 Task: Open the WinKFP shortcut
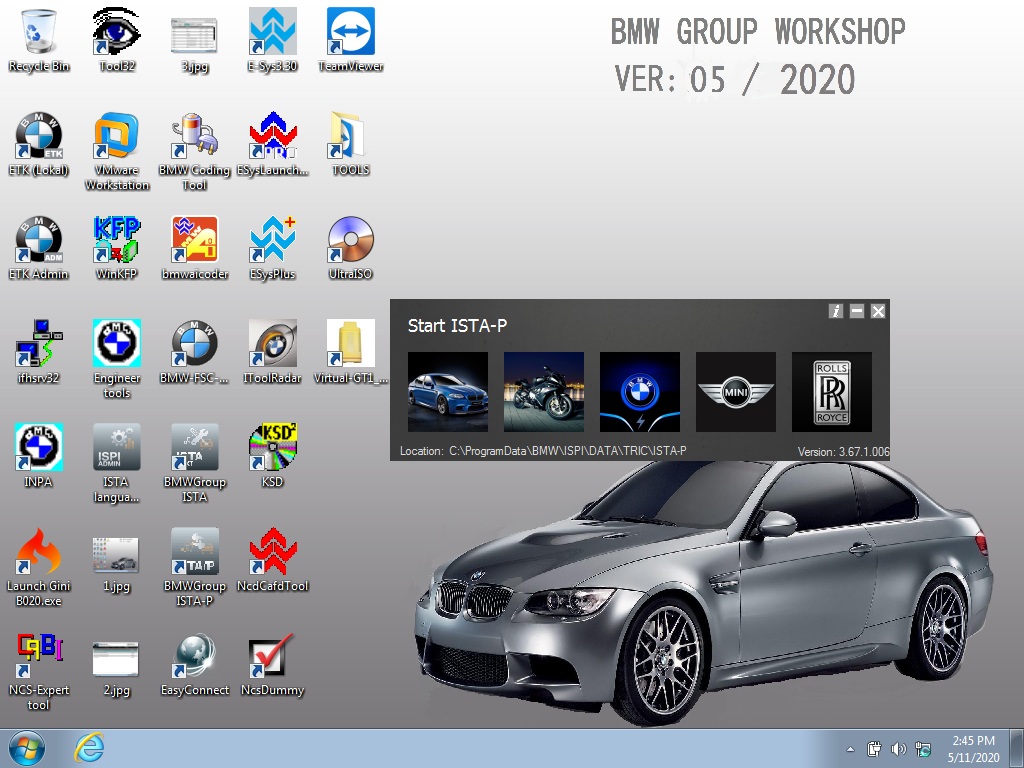click(x=116, y=248)
